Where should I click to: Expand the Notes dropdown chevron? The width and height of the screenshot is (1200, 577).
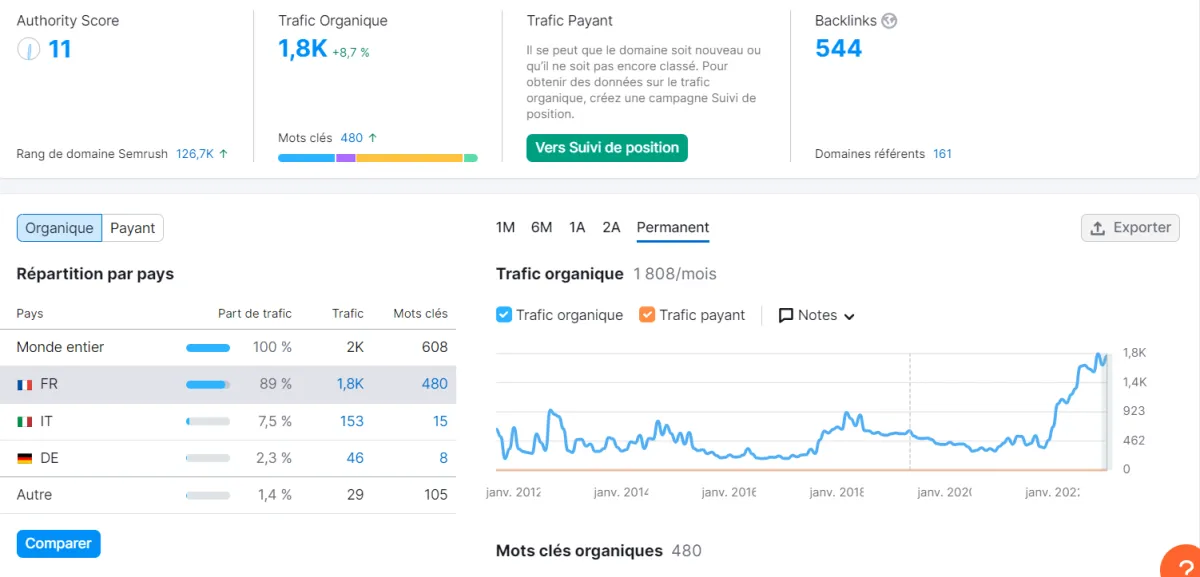click(x=850, y=316)
